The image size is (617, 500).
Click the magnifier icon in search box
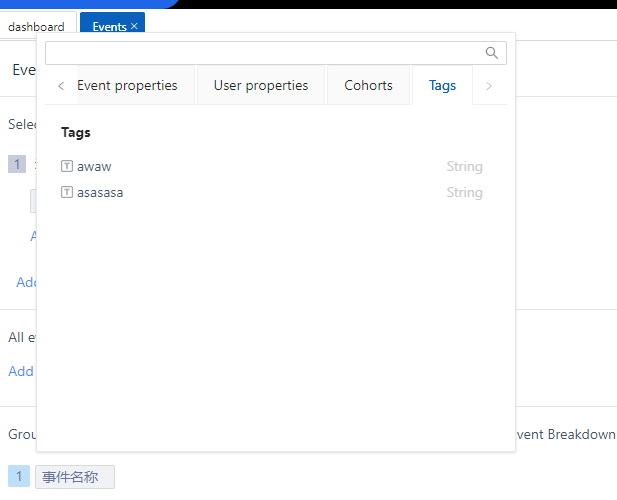(491, 53)
